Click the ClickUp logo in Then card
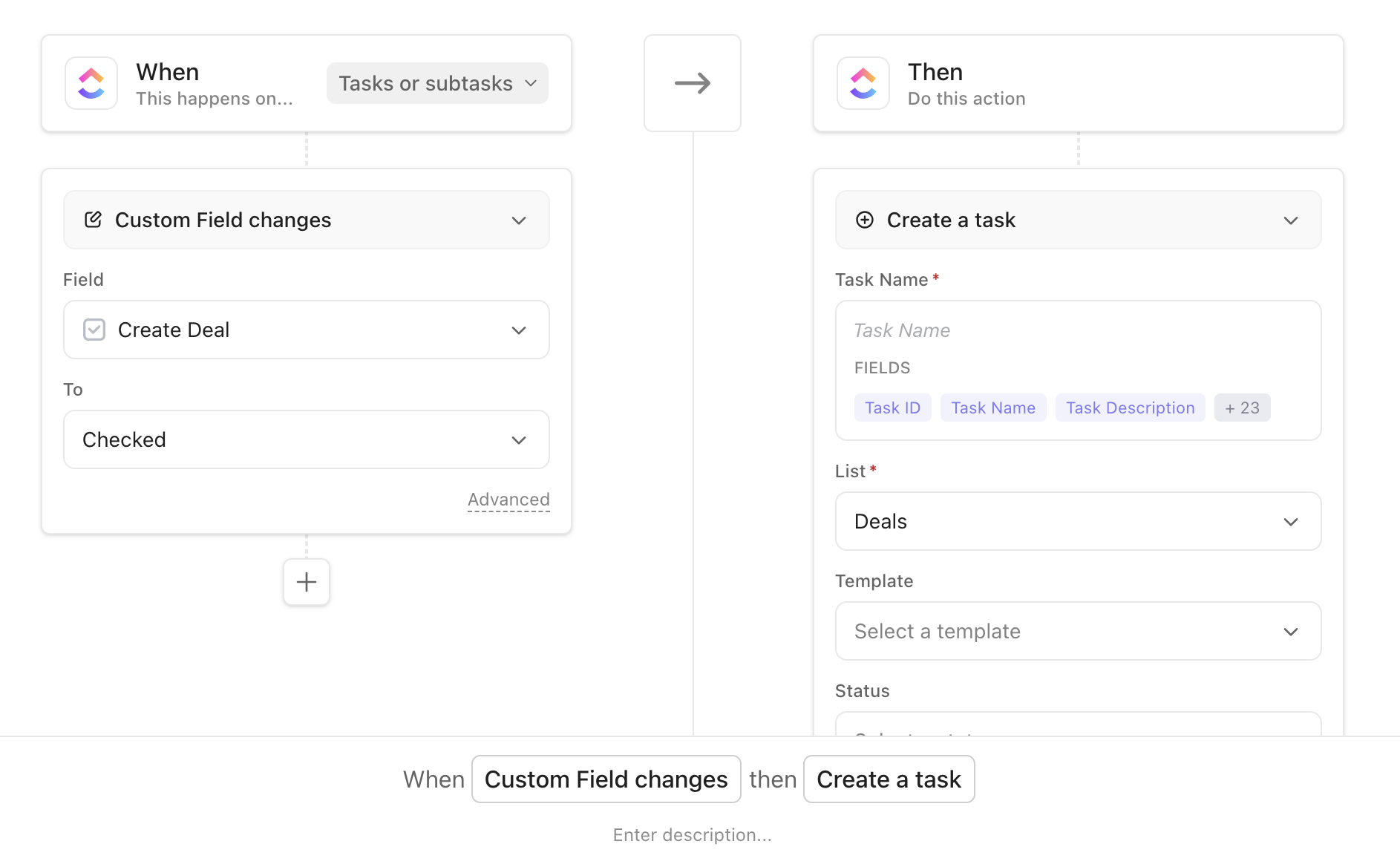This screenshot has height=867, width=1400. [x=863, y=83]
